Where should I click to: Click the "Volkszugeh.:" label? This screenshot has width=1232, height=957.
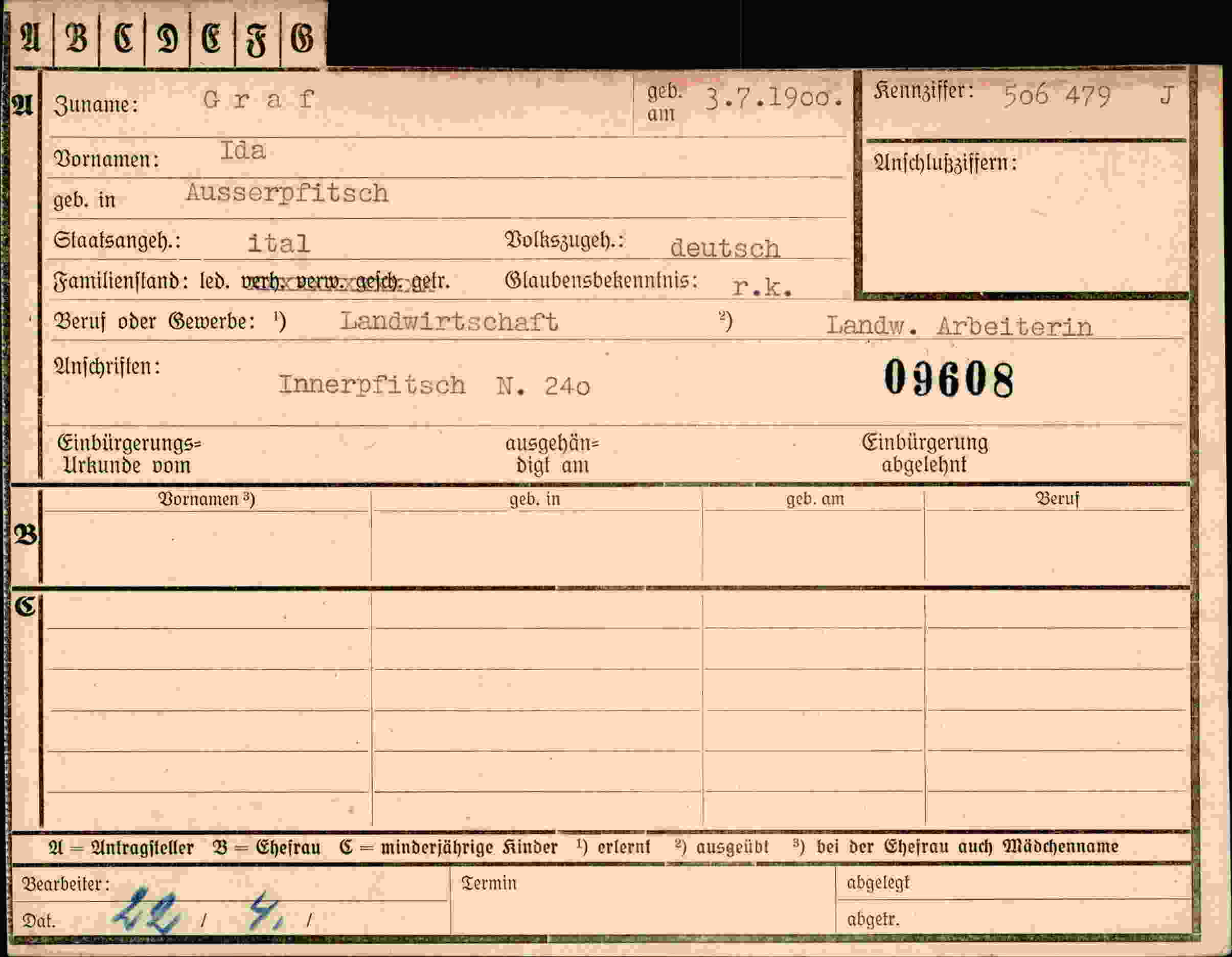565,240
